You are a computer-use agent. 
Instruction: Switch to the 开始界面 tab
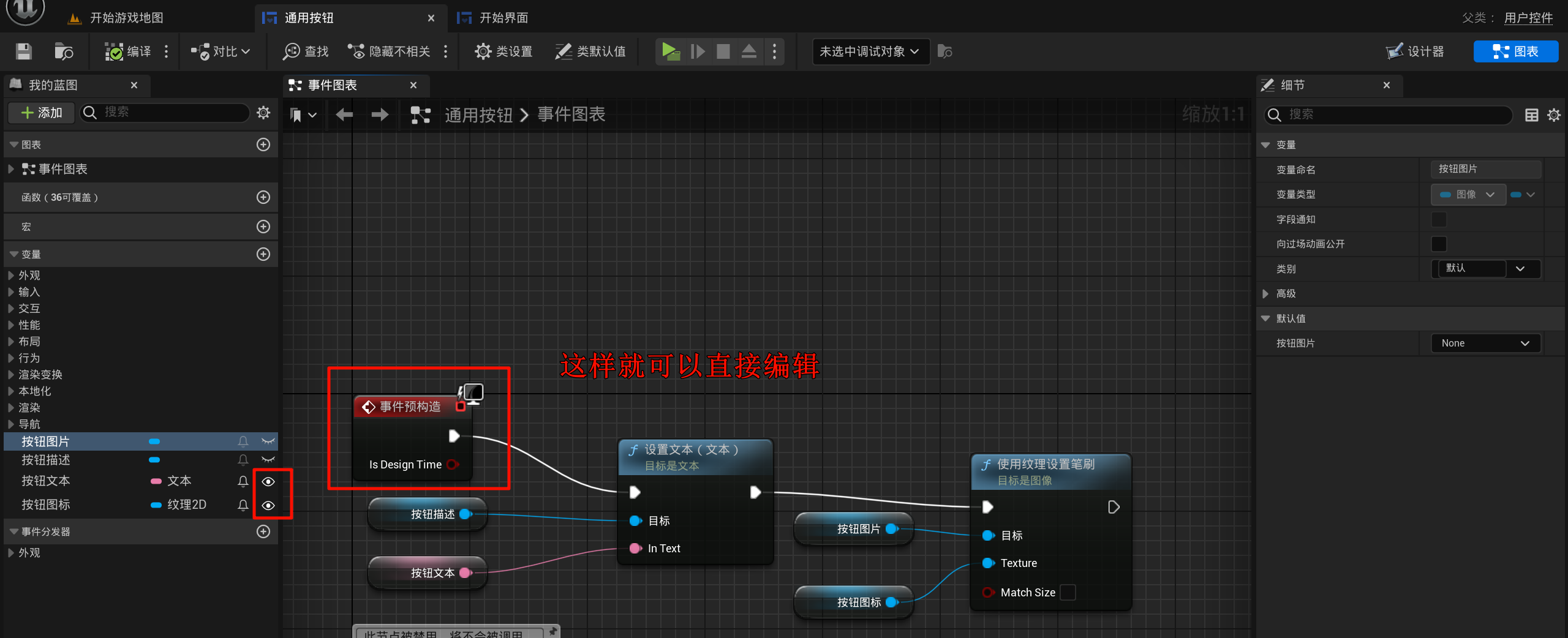[x=503, y=18]
